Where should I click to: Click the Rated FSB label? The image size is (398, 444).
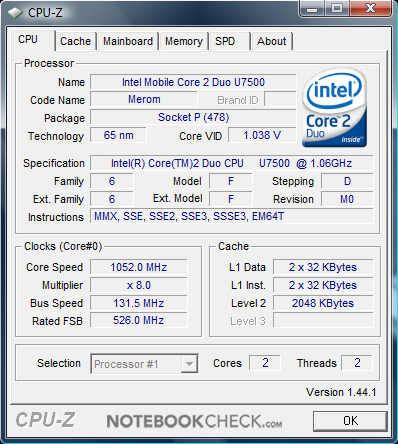[57, 321]
